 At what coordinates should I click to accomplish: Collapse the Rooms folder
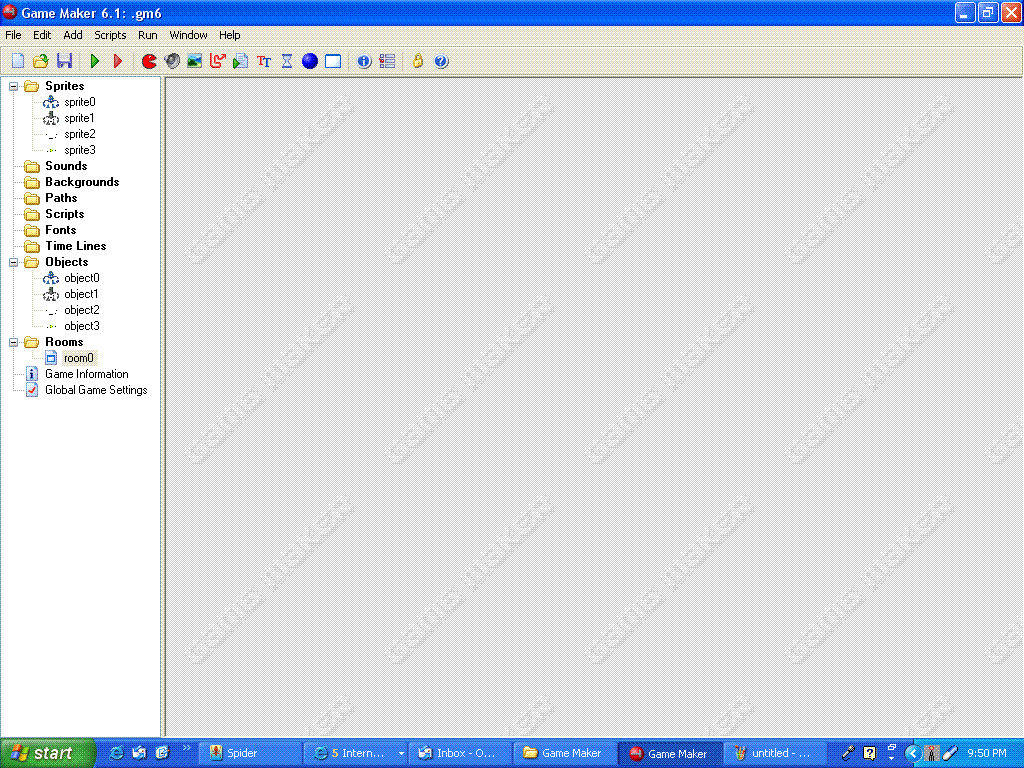click(x=13, y=342)
